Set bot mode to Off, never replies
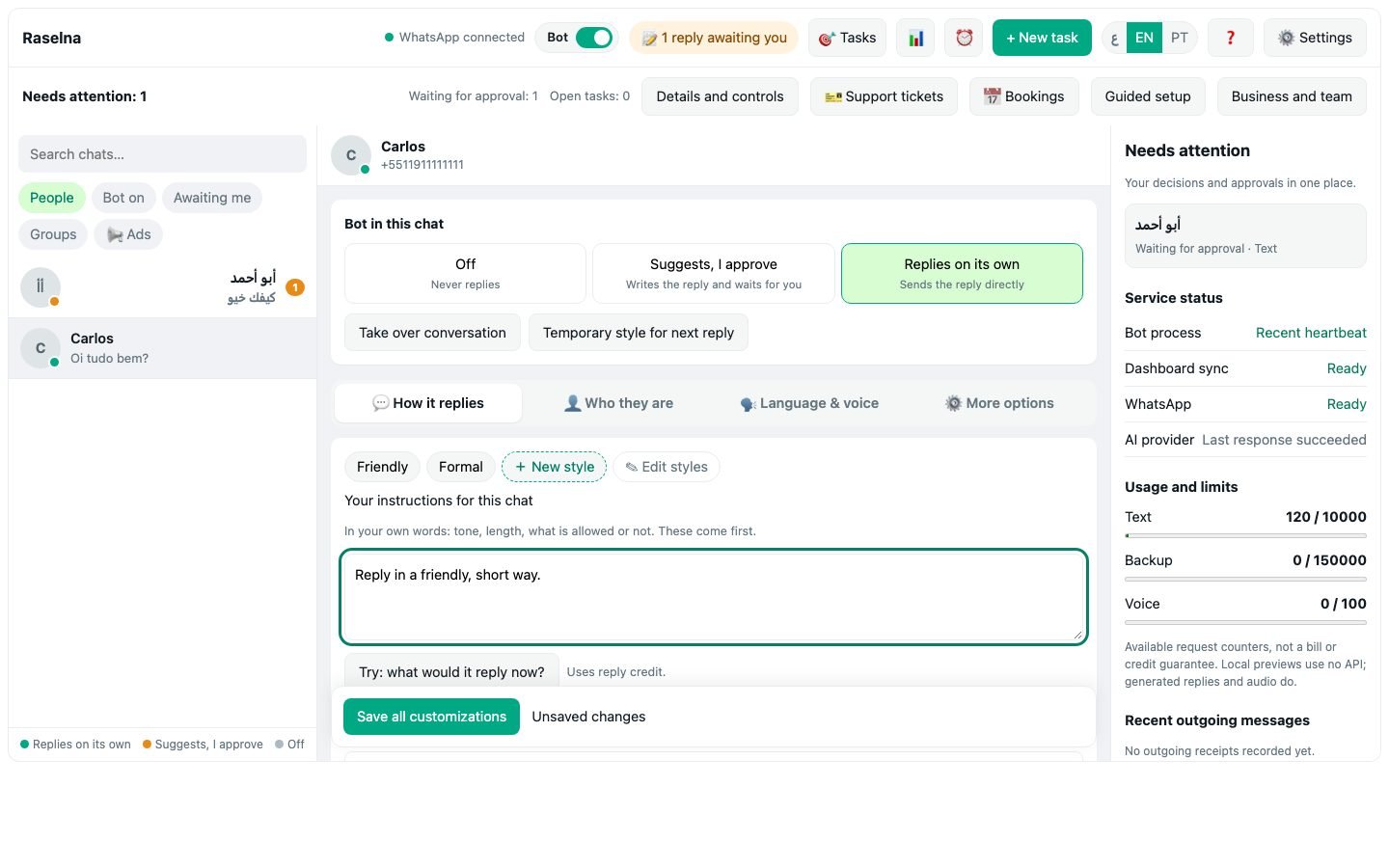This screenshot has width=1389, height=868. 465,273
